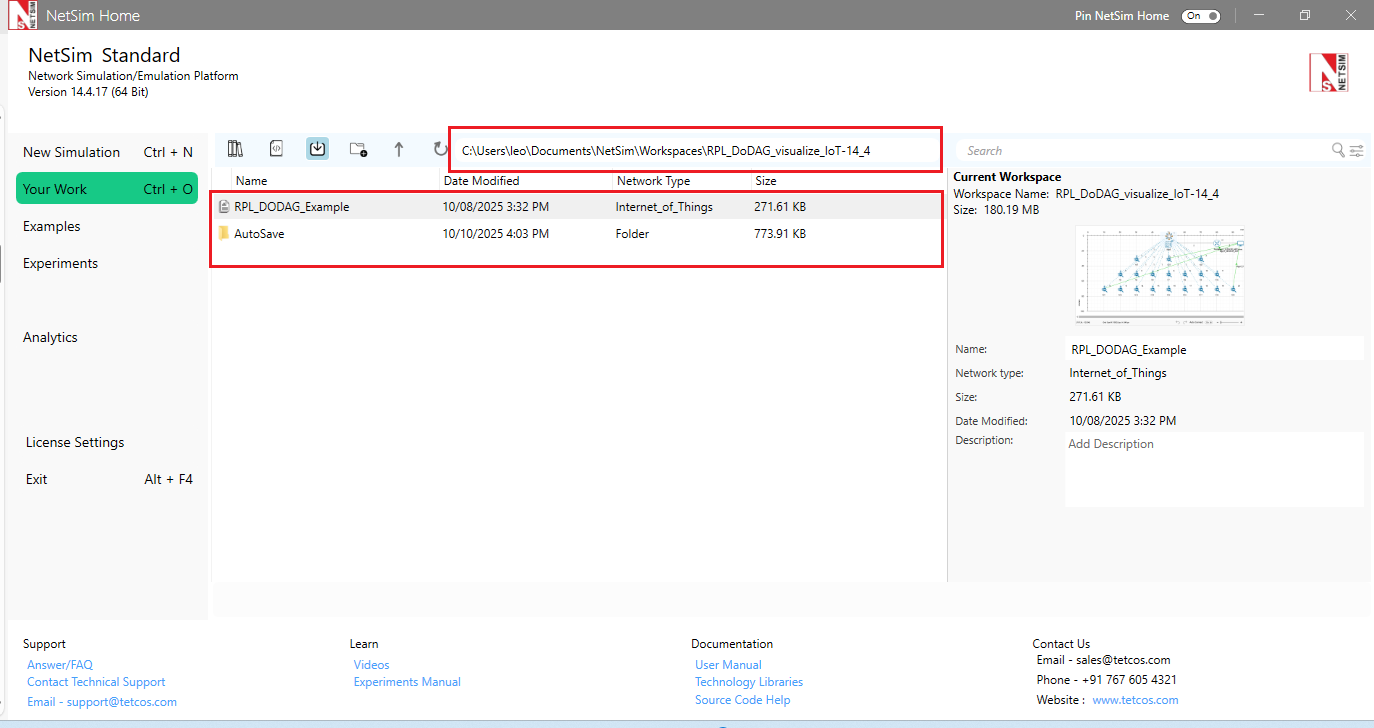Select the RPL_DODAG_Example file name

(292, 207)
